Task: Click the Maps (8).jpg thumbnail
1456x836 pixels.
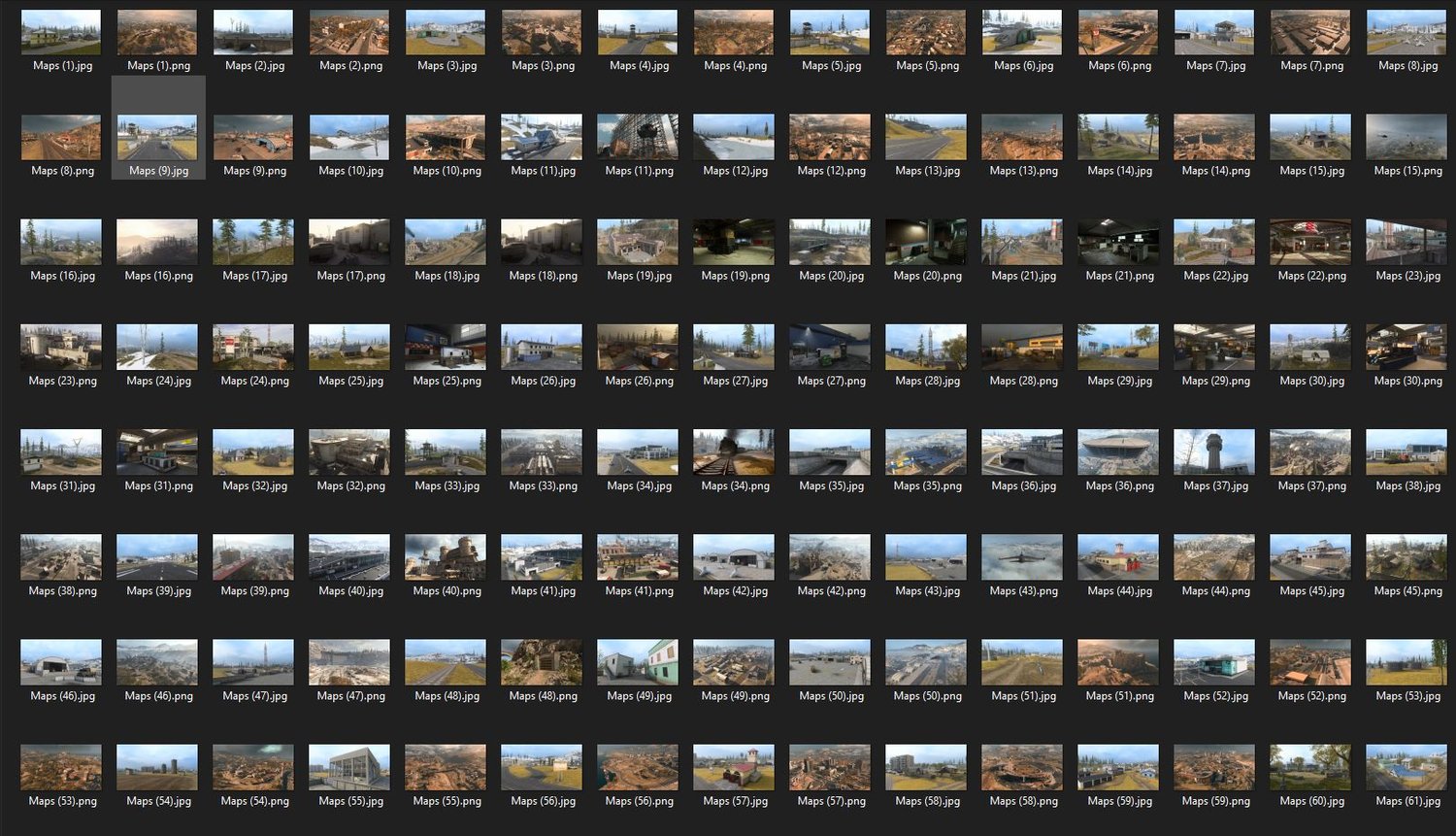Action: [x=1406, y=32]
